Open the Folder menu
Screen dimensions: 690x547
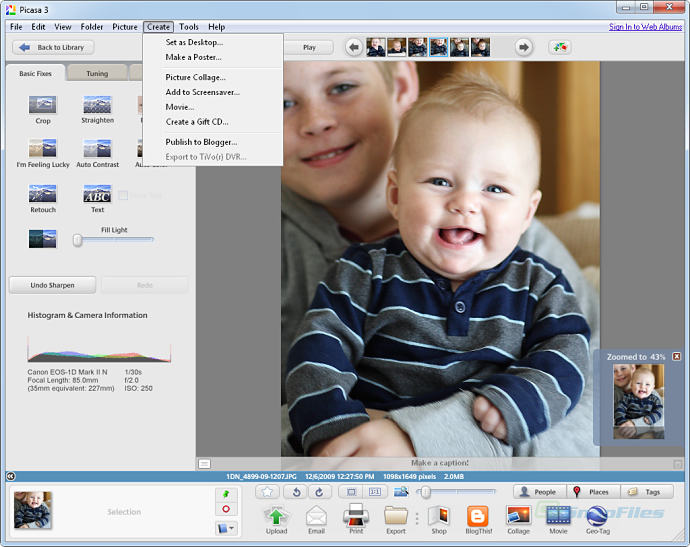click(92, 27)
